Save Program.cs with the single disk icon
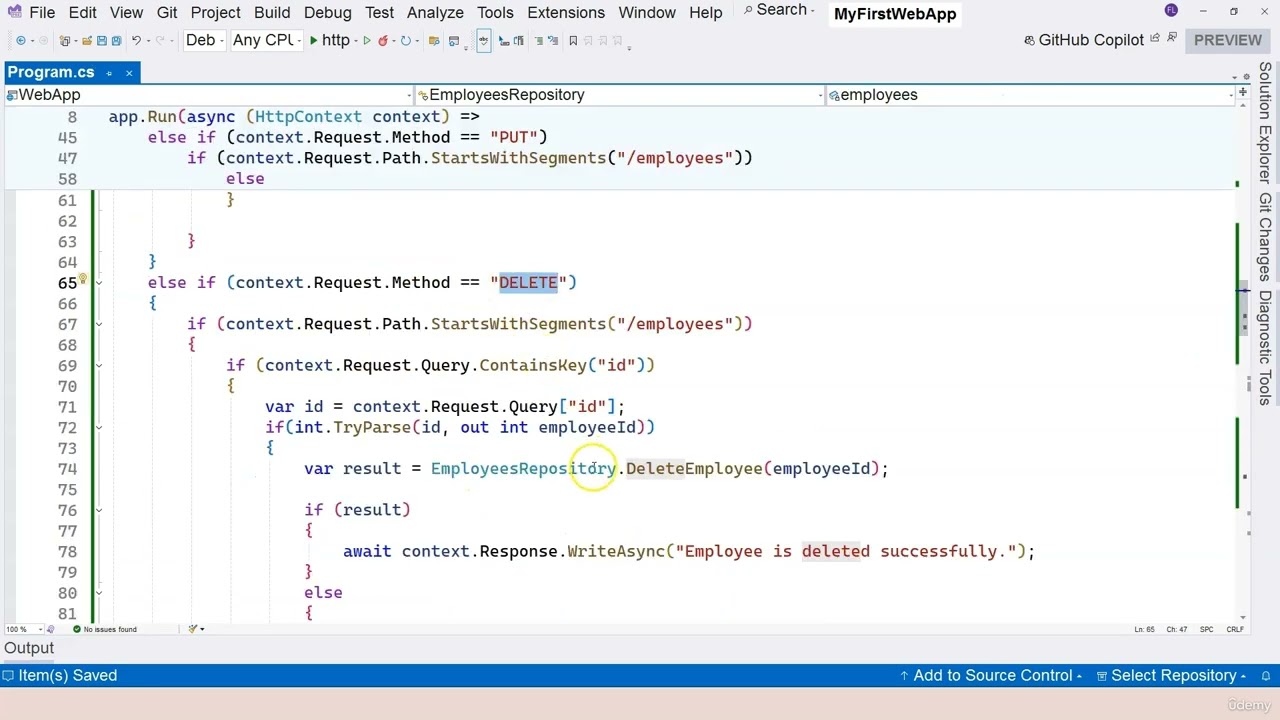Screen dimensions: 1280x720 pos(102,40)
